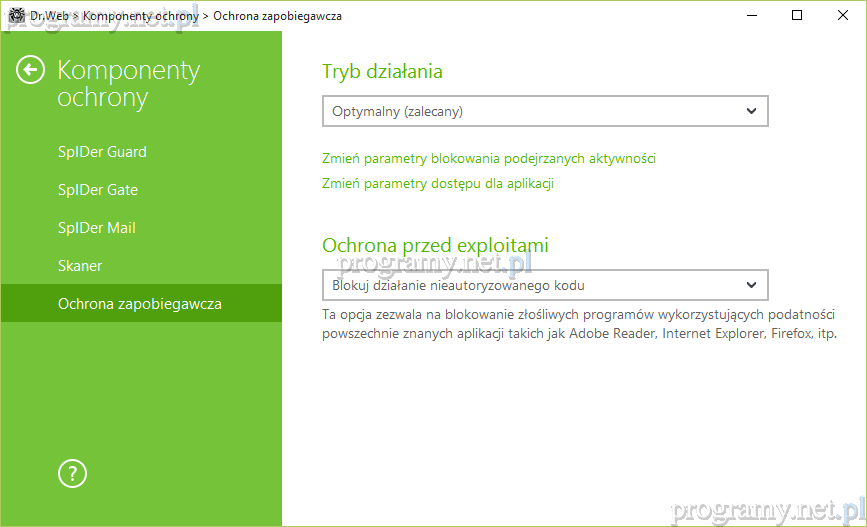Go back using the circled arrow icon
The height and width of the screenshot is (527, 867).
[31, 69]
